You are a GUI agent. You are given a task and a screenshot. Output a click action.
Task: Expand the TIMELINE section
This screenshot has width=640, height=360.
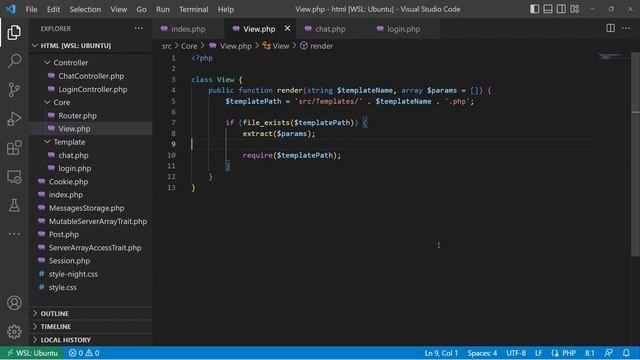91,327
